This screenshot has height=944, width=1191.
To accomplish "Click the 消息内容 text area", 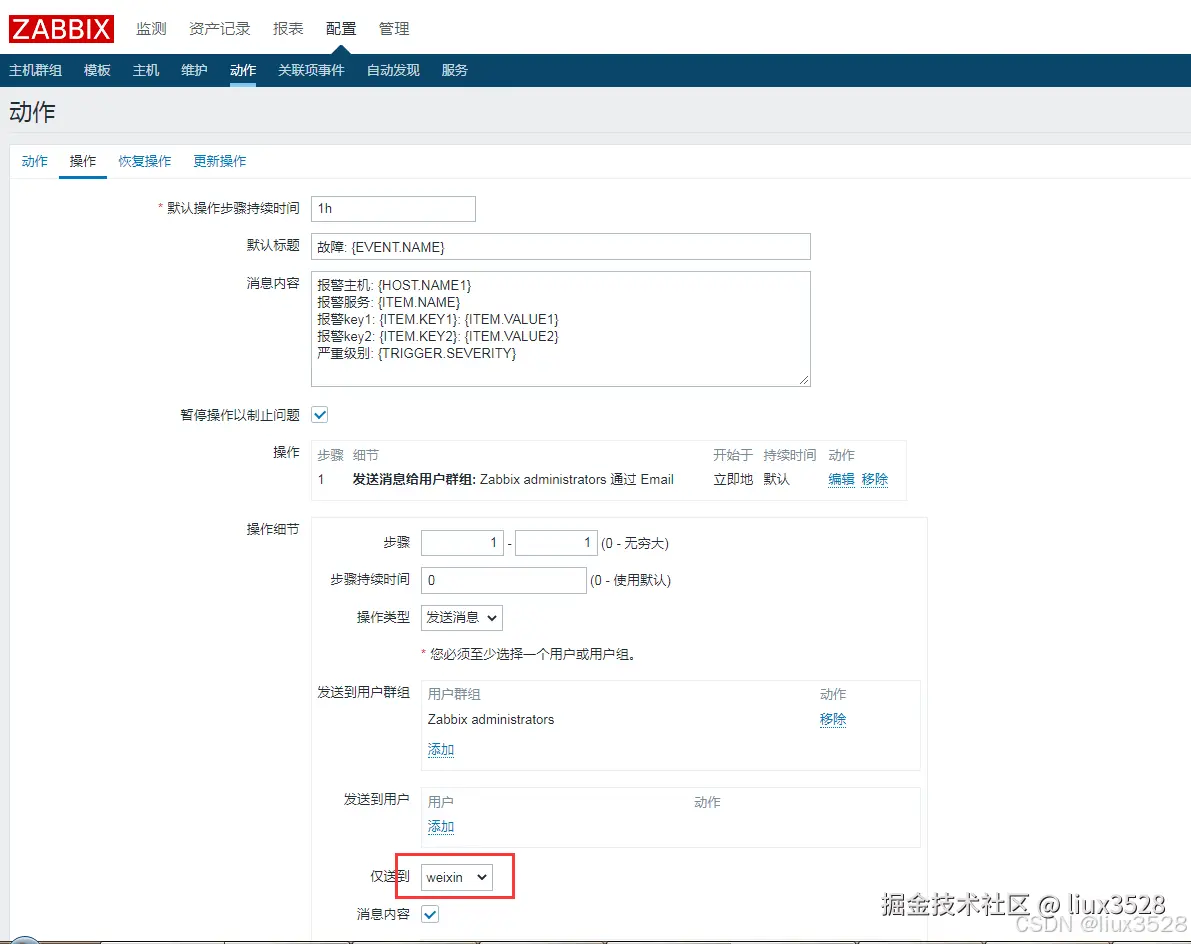I will click(x=561, y=329).
